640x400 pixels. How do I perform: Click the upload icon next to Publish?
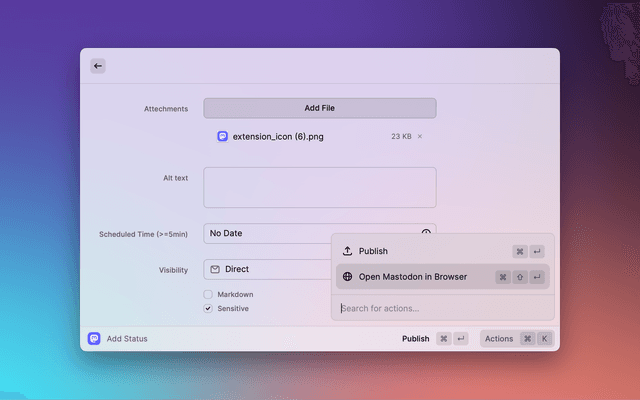[x=347, y=251]
